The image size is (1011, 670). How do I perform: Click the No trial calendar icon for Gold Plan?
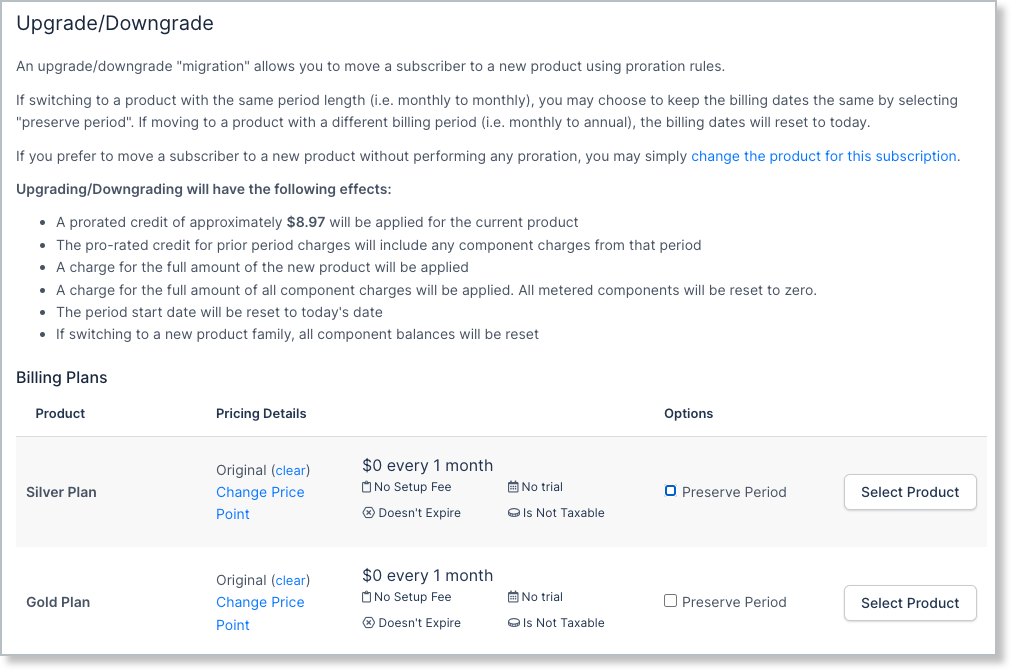pyautogui.click(x=512, y=597)
